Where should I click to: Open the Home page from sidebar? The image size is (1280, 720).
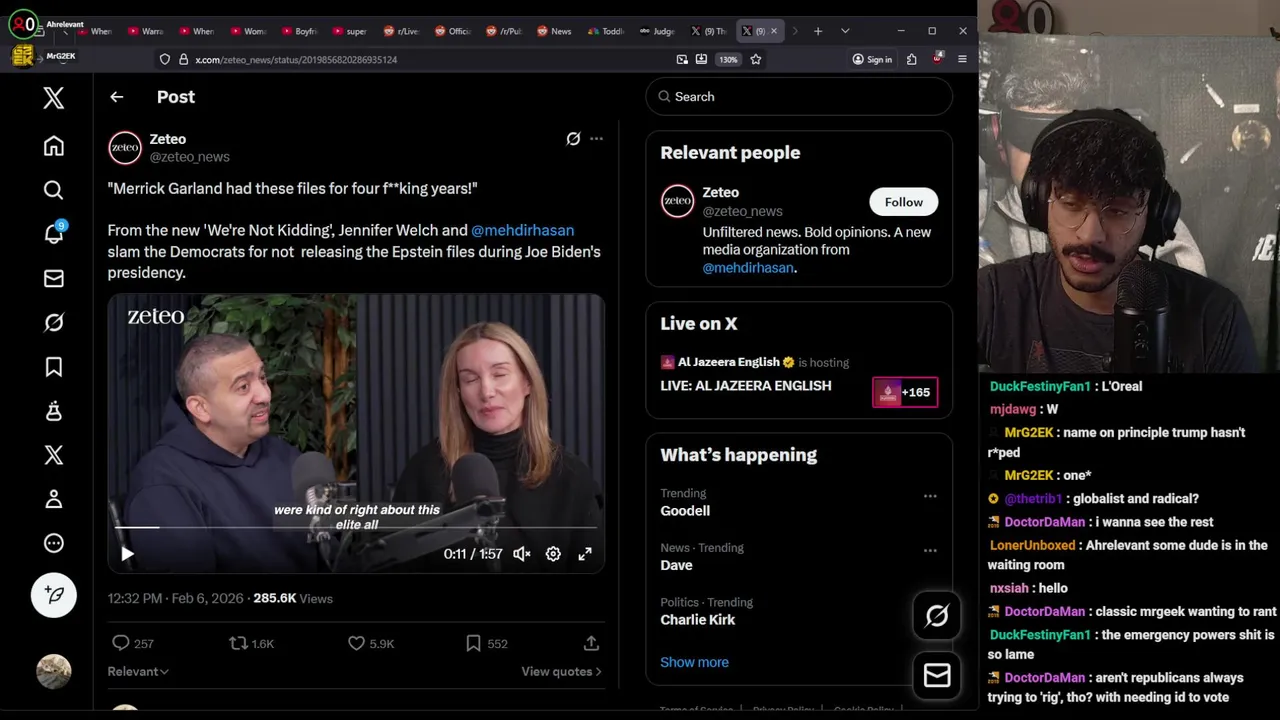click(54, 146)
